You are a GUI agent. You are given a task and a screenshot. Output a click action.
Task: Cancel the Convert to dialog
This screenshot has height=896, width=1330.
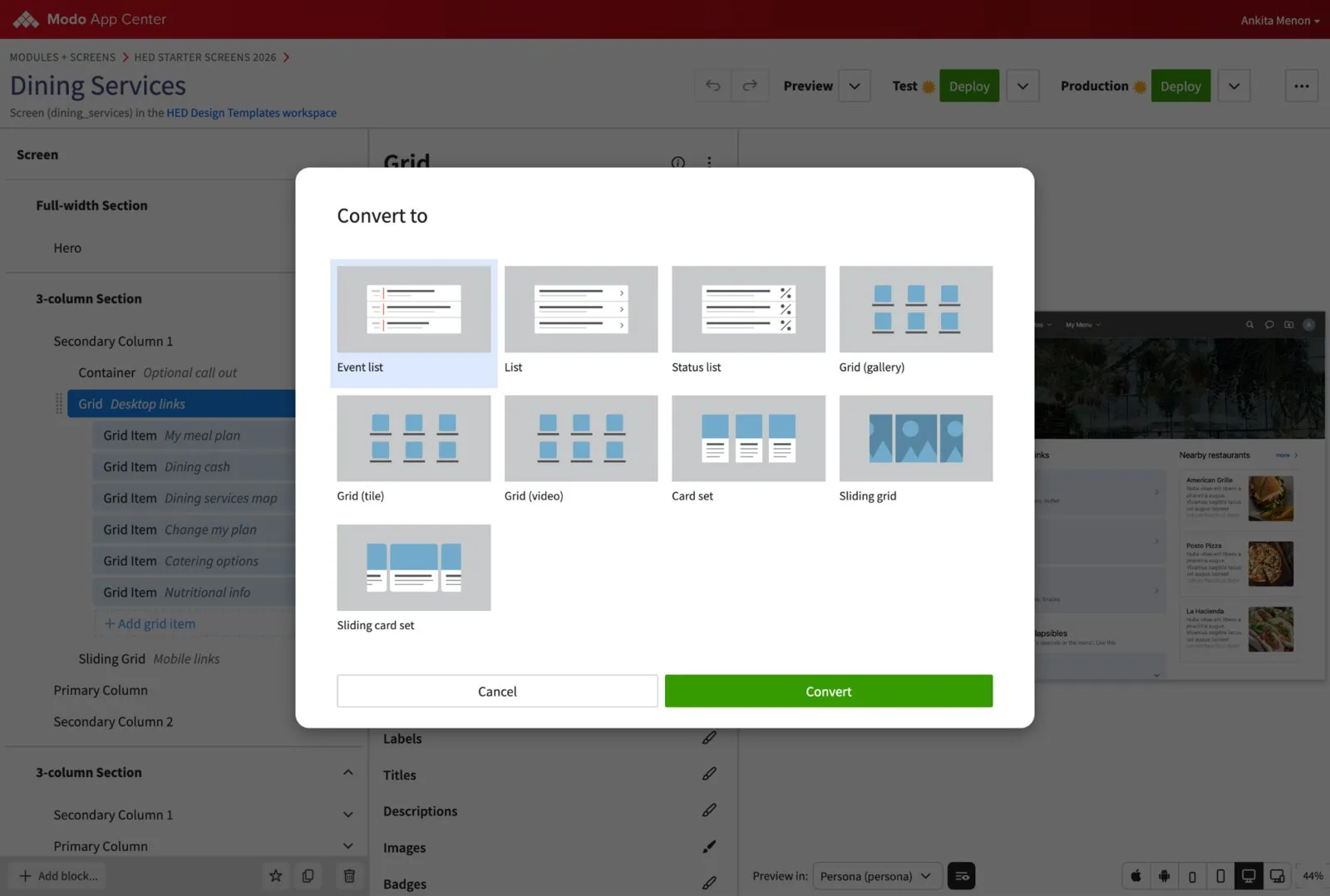click(497, 691)
